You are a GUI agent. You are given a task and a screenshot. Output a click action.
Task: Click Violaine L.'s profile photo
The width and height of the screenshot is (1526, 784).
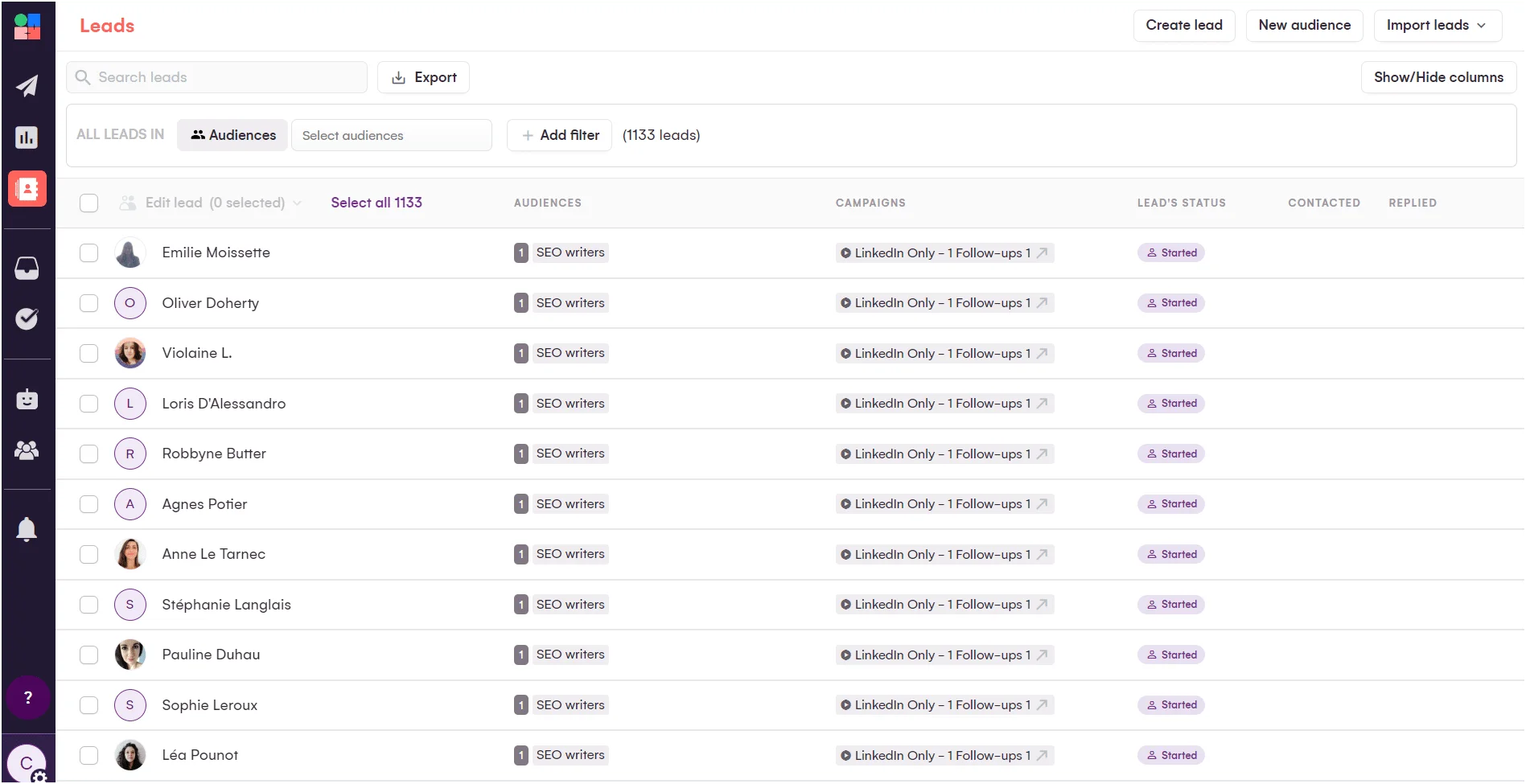click(x=130, y=353)
